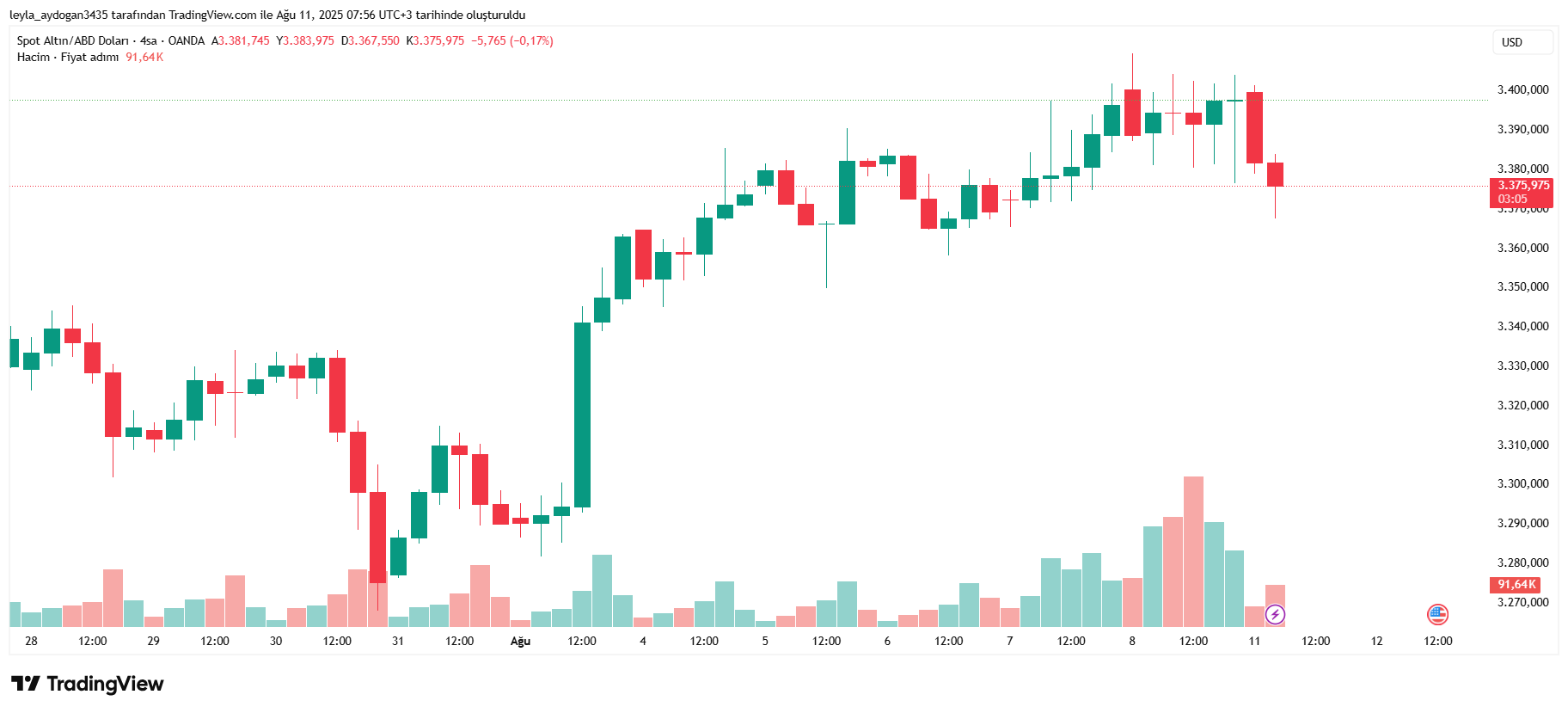Screen dimensions: 1568x713
Task: Click the 3.400,000 price axis label
Action: (x=1522, y=89)
